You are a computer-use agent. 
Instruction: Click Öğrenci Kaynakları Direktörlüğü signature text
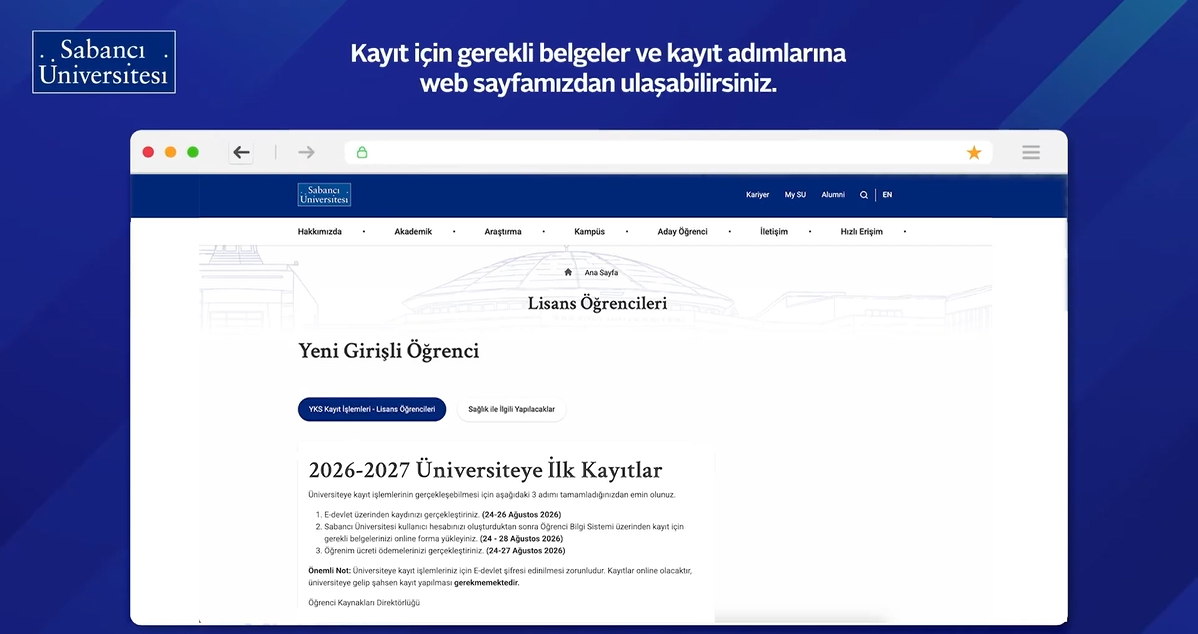pos(364,603)
